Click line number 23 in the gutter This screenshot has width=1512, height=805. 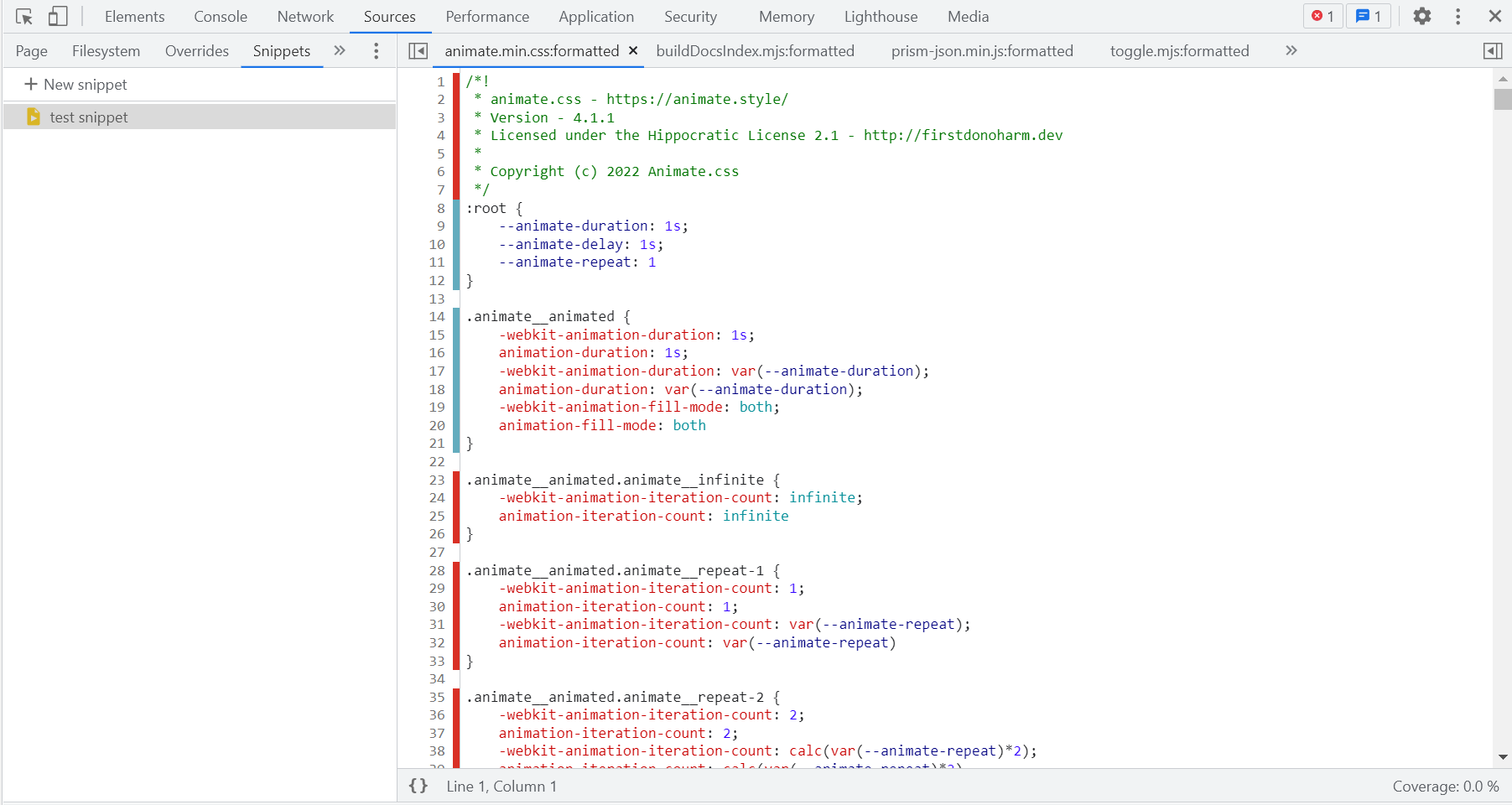pyautogui.click(x=437, y=480)
